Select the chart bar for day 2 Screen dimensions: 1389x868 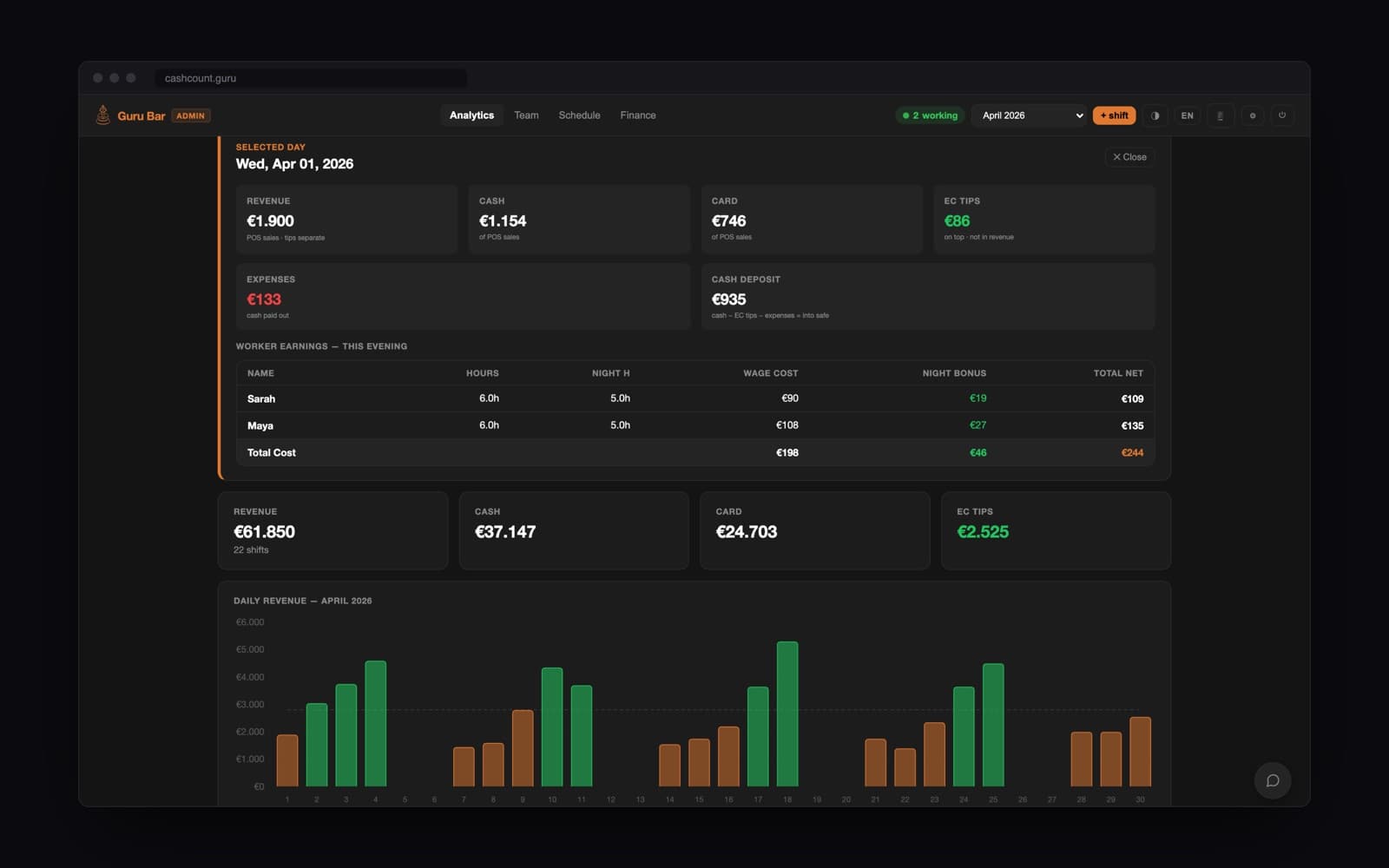tap(317, 745)
